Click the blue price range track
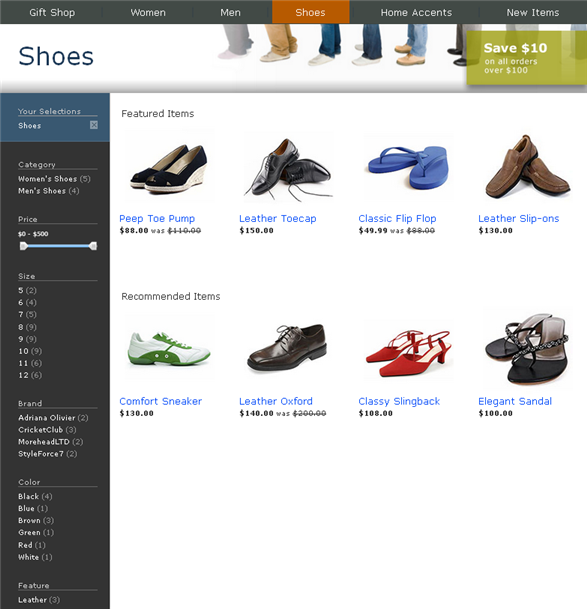587x609 pixels. tap(58, 246)
